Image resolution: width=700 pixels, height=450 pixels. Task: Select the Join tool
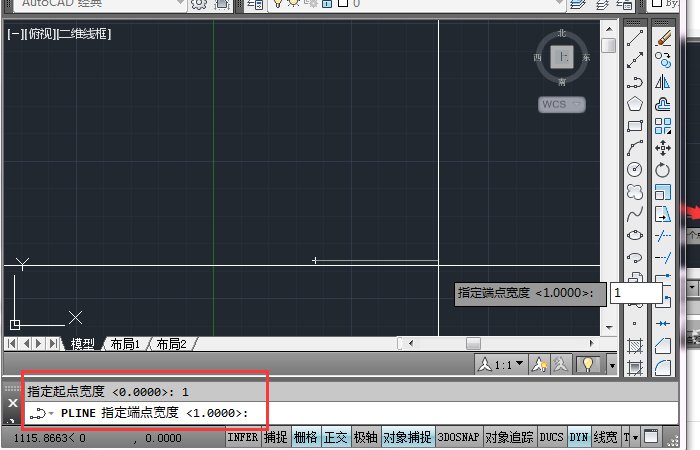(663, 323)
